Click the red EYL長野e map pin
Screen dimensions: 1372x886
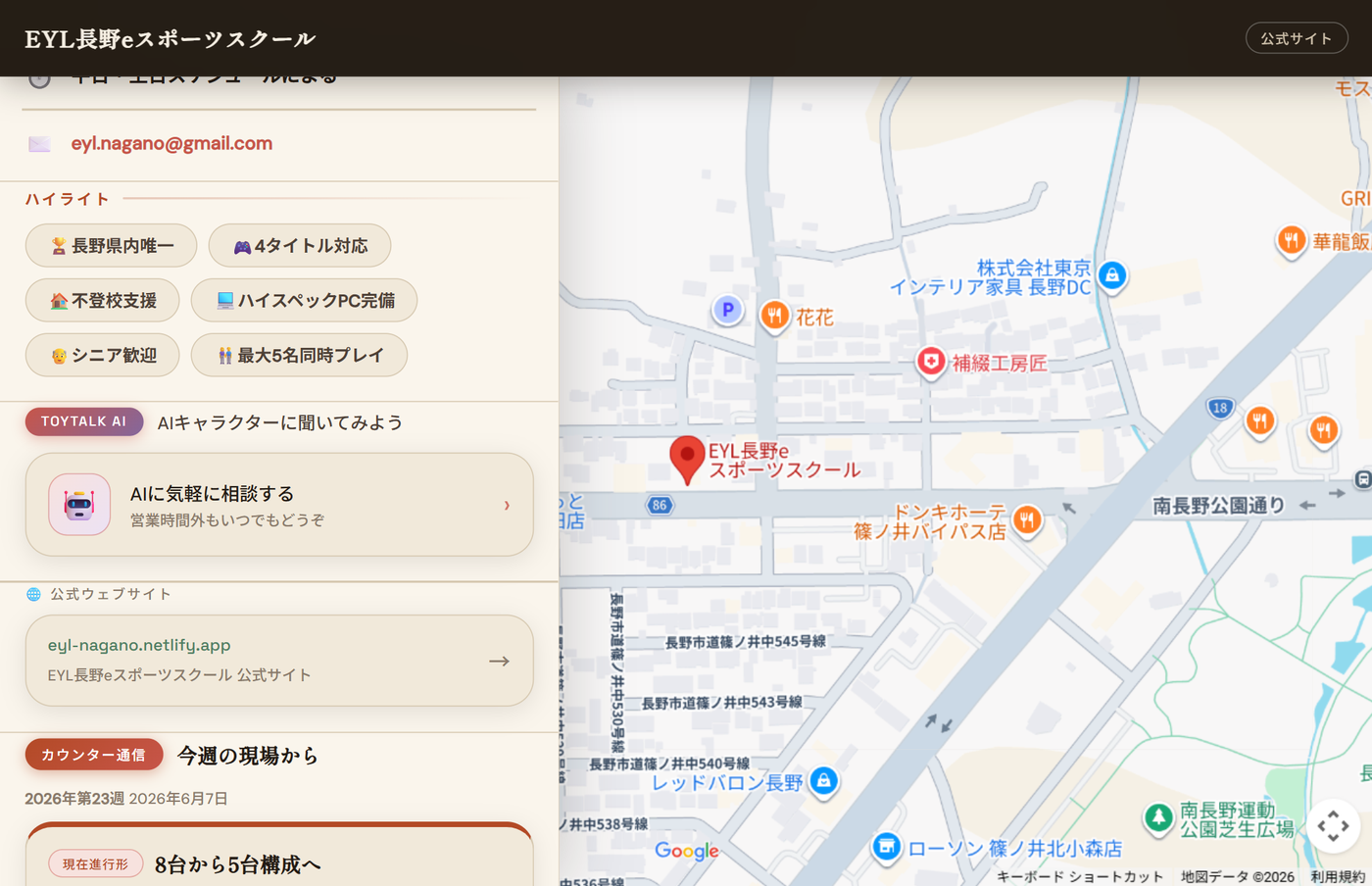click(687, 459)
